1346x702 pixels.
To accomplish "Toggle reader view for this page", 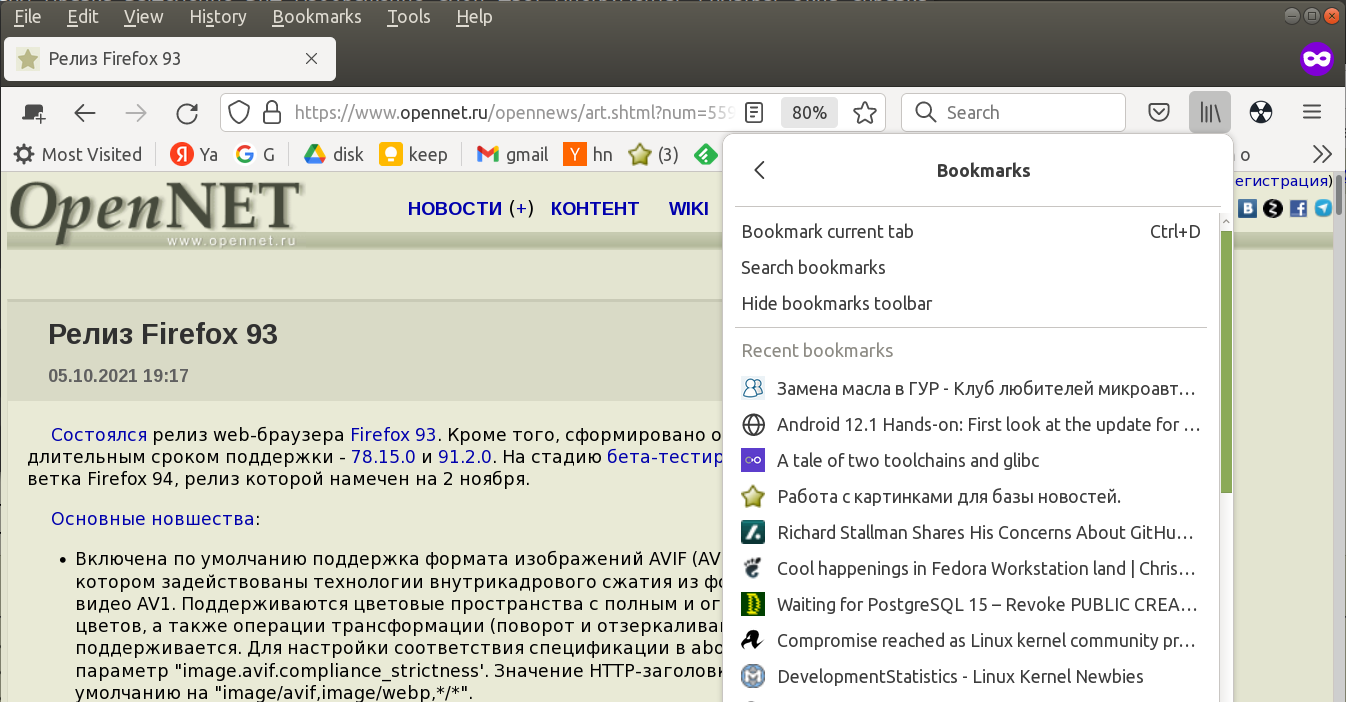I will tap(755, 112).
